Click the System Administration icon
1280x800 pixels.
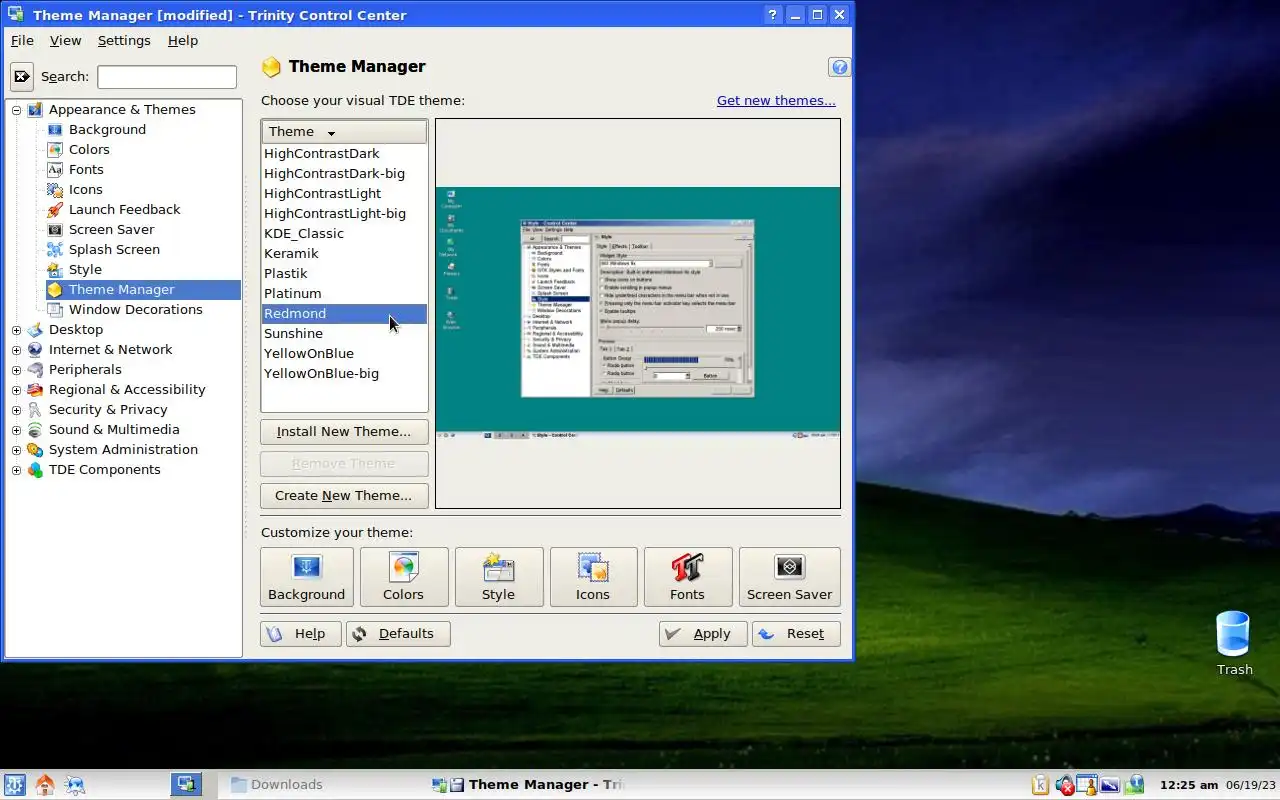point(35,449)
